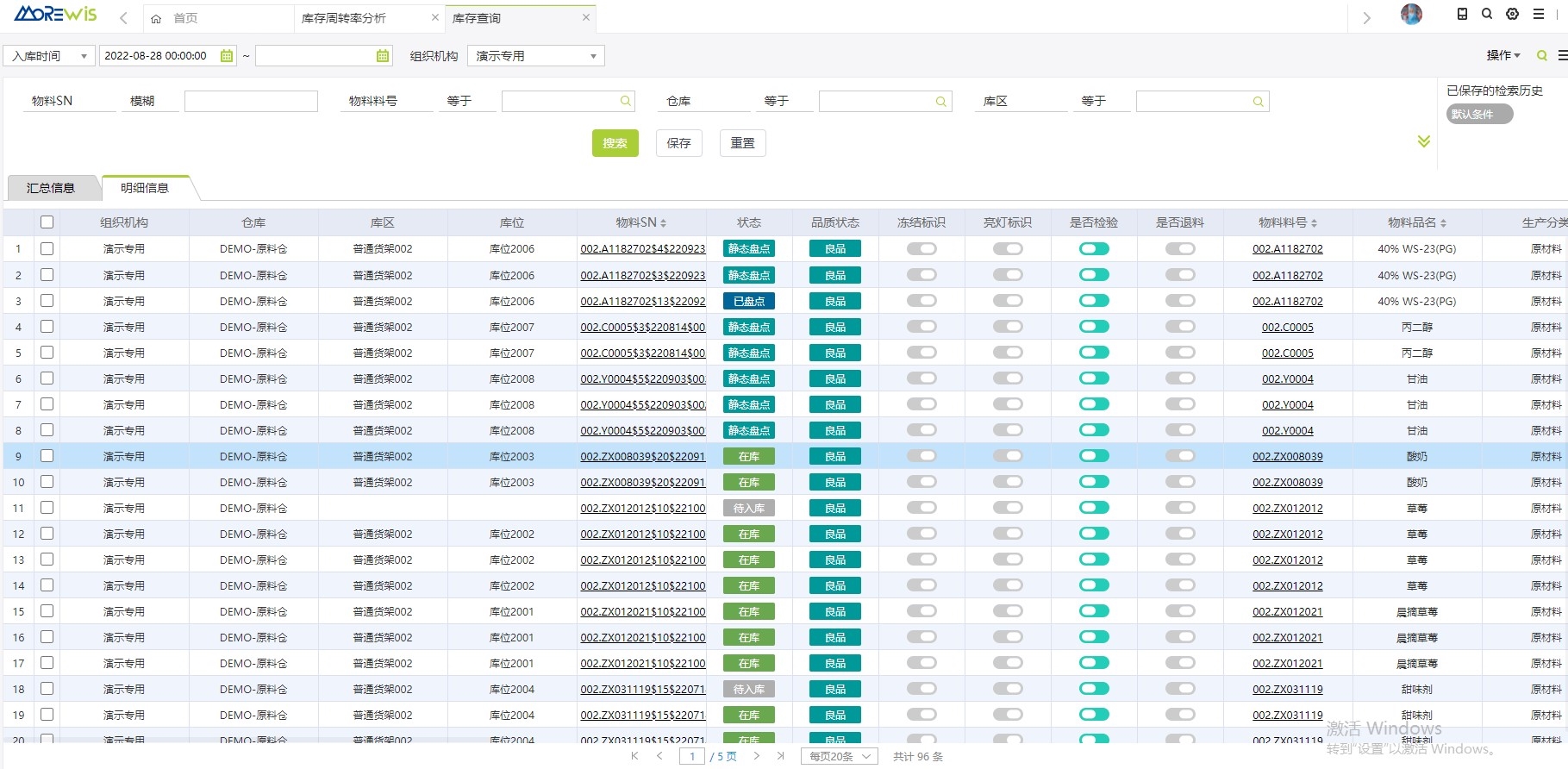Image resolution: width=1568 pixels, height=769 pixels.
Task: Open the start date calendar picker icon
Action: tap(227, 56)
